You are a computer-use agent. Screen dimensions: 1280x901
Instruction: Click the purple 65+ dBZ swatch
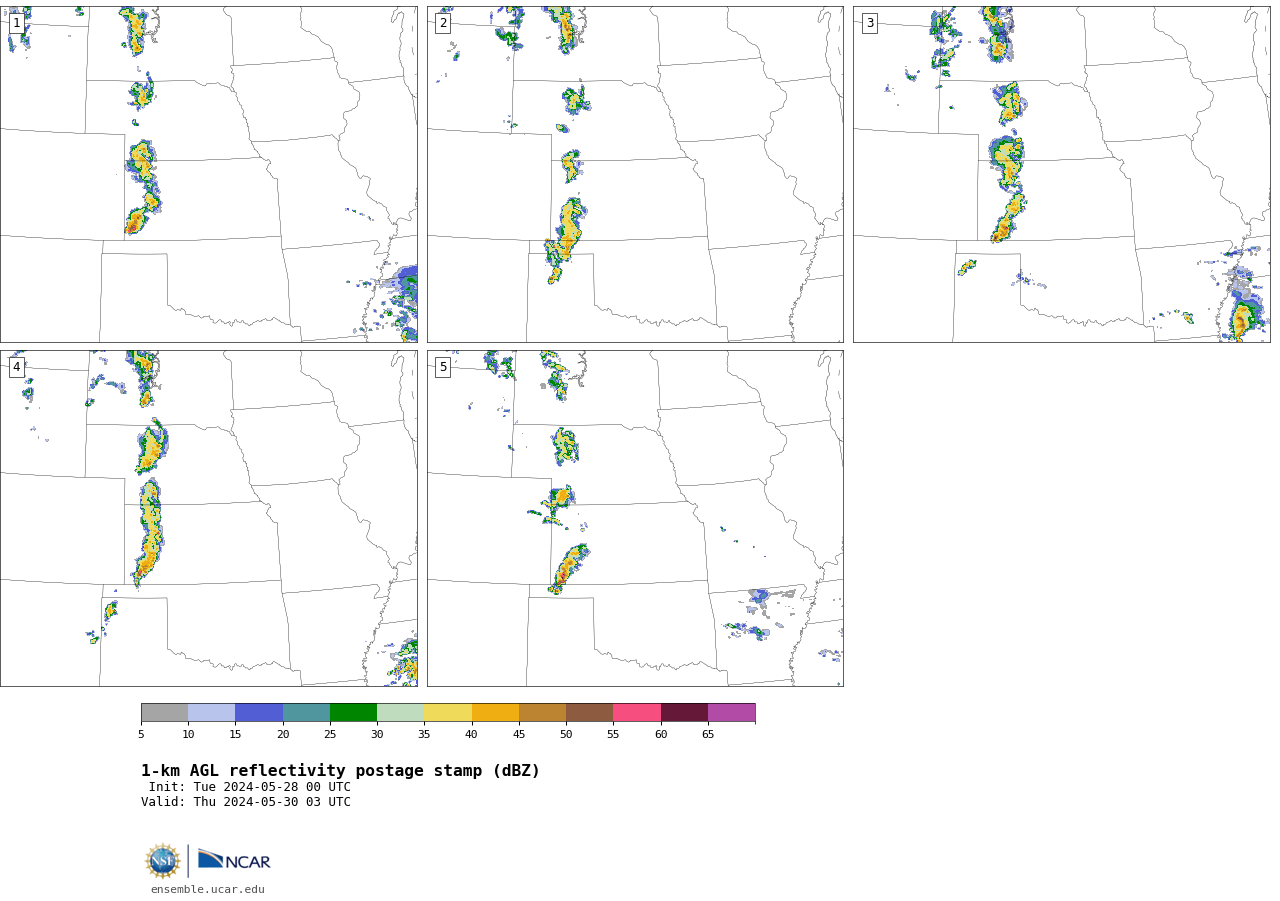click(732, 713)
